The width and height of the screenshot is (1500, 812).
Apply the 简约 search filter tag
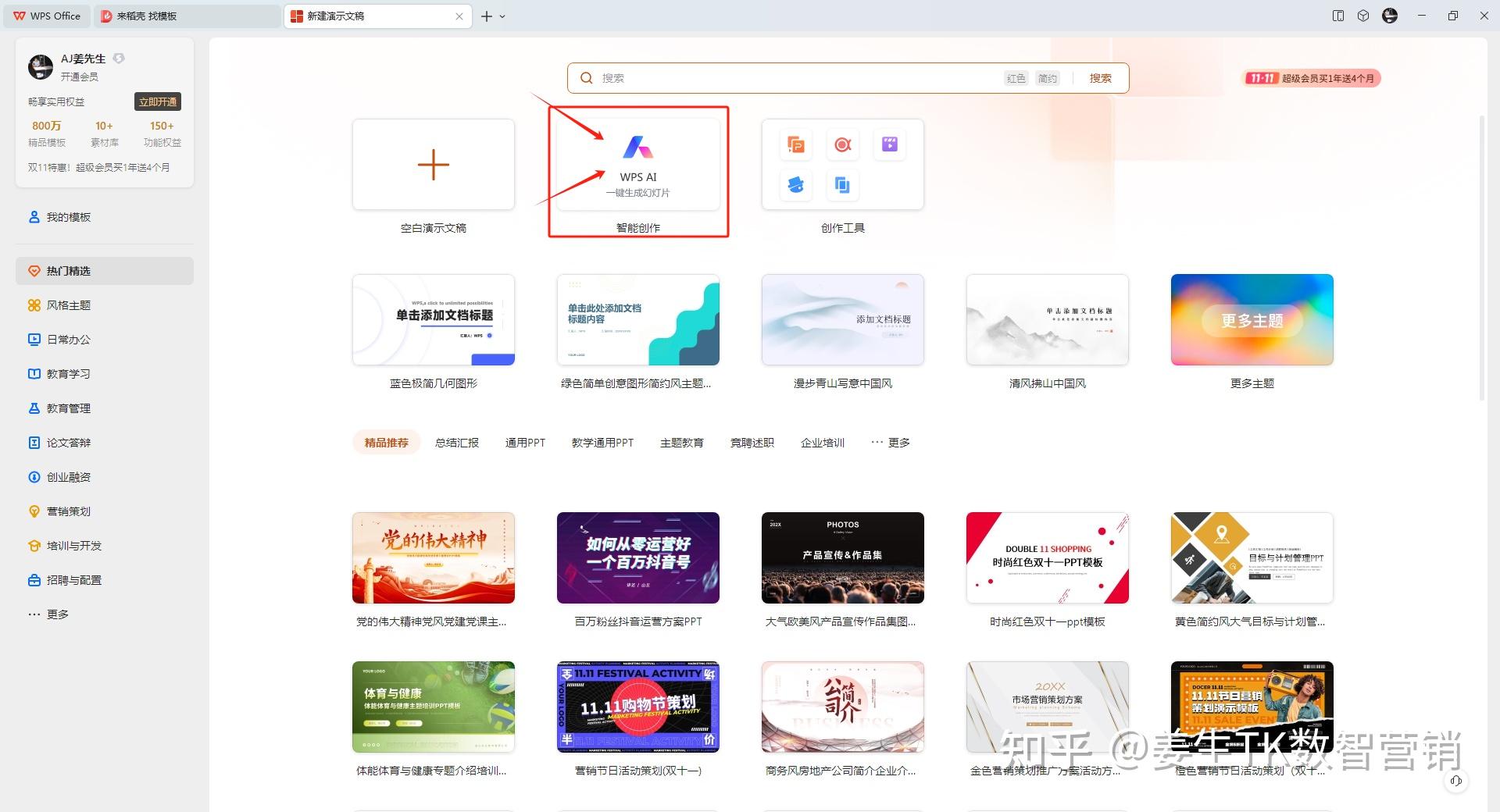click(x=1048, y=77)
